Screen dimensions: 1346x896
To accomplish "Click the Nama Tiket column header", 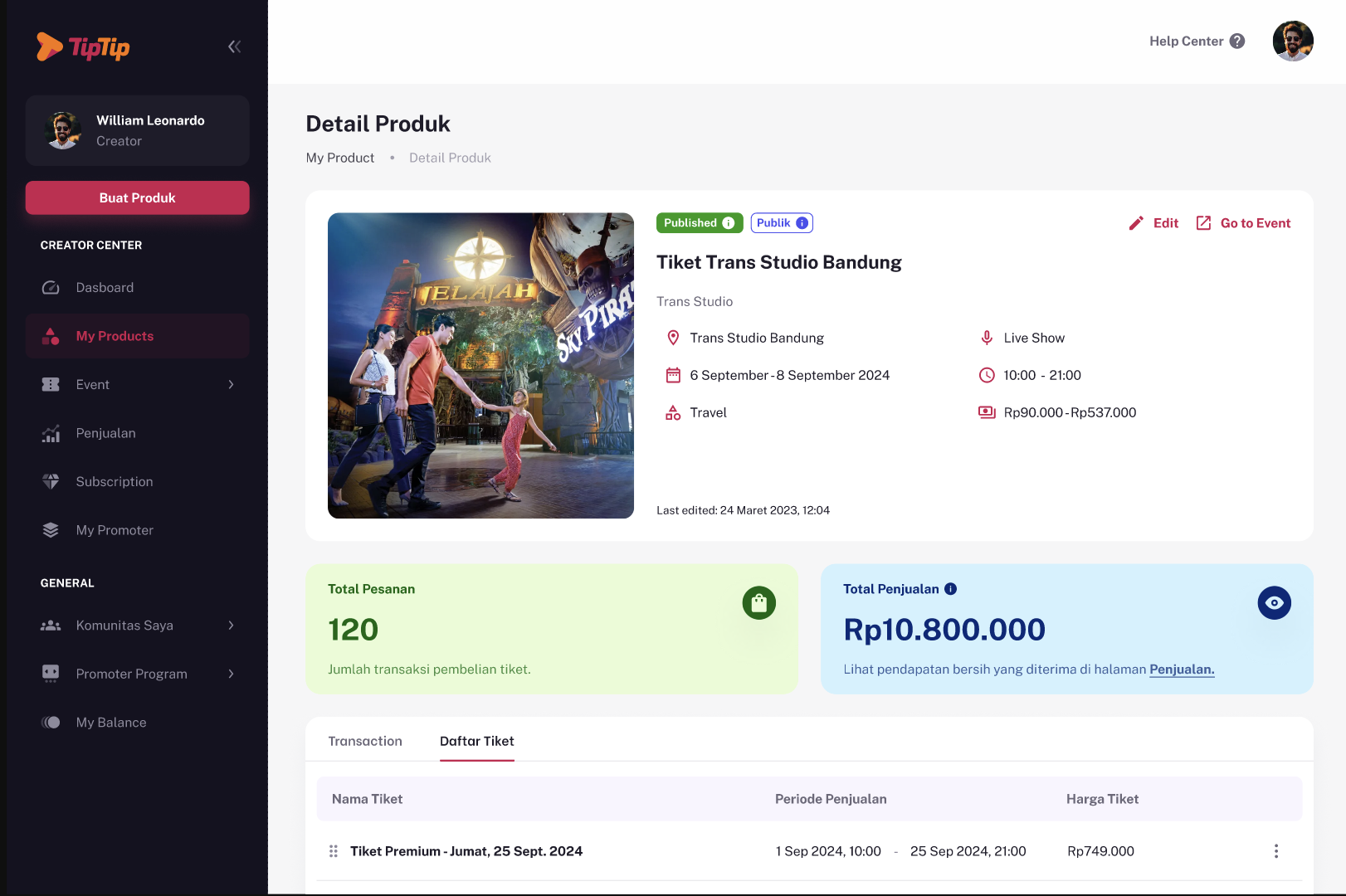I will (367, 799).
